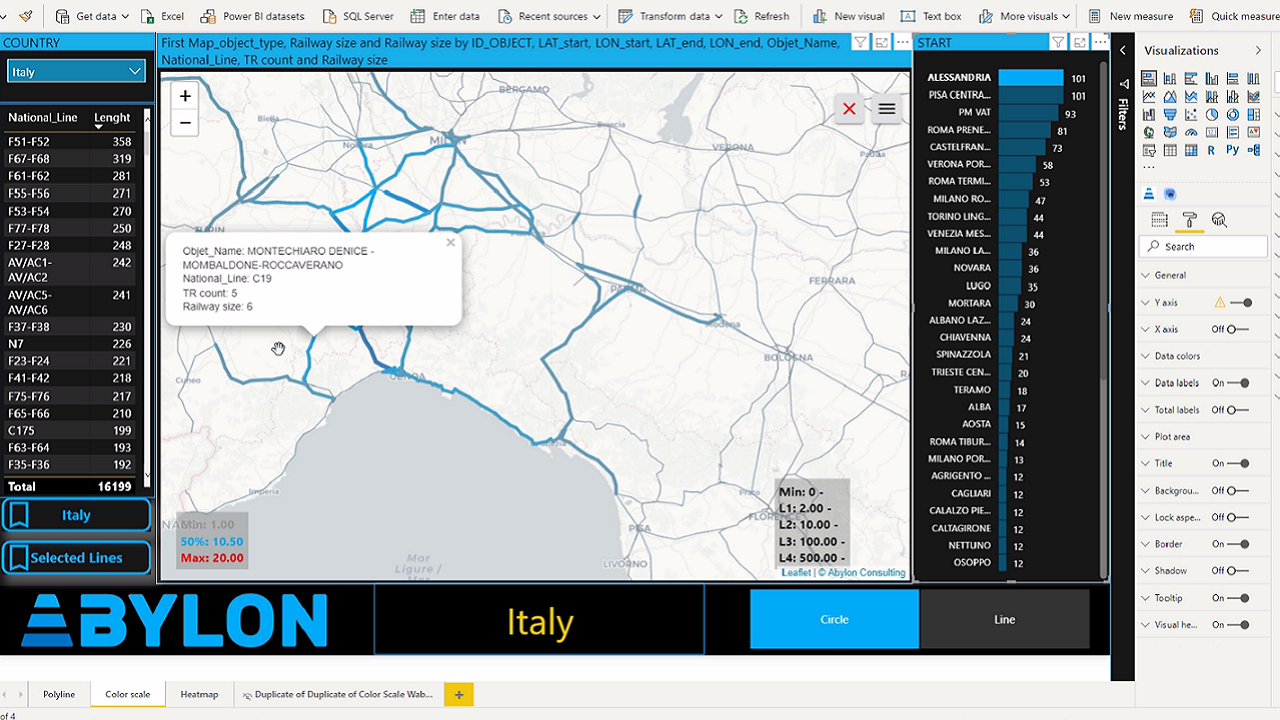
Task: Zoom out on the map
Action: click(x=185, y=122)
